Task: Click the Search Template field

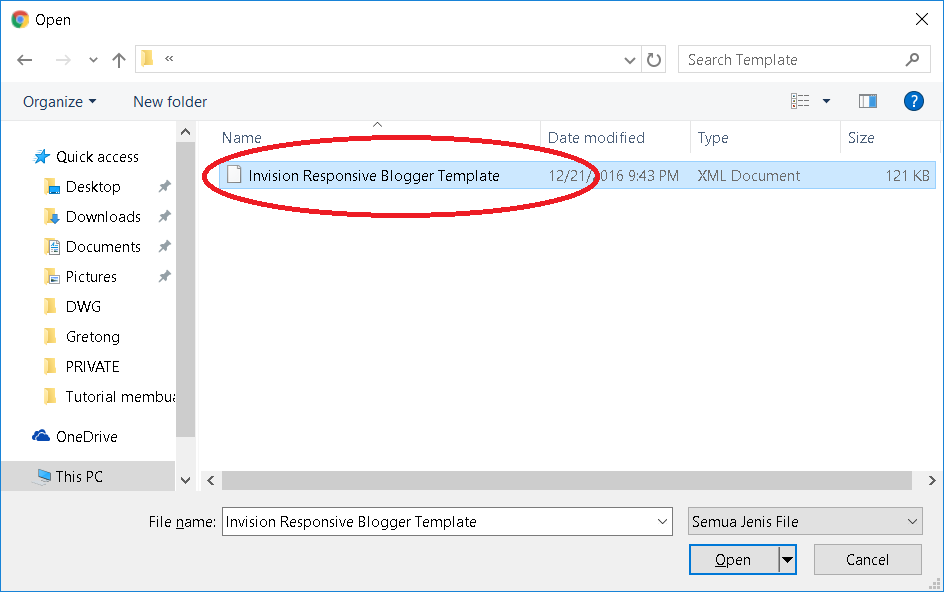Action: coord(803,60)
